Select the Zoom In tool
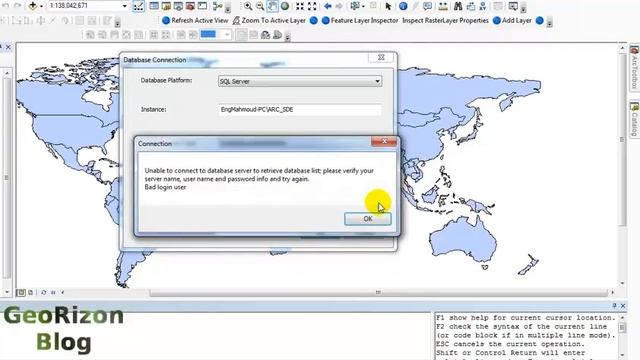The image size is (640, 360). (x=248, y=6)
